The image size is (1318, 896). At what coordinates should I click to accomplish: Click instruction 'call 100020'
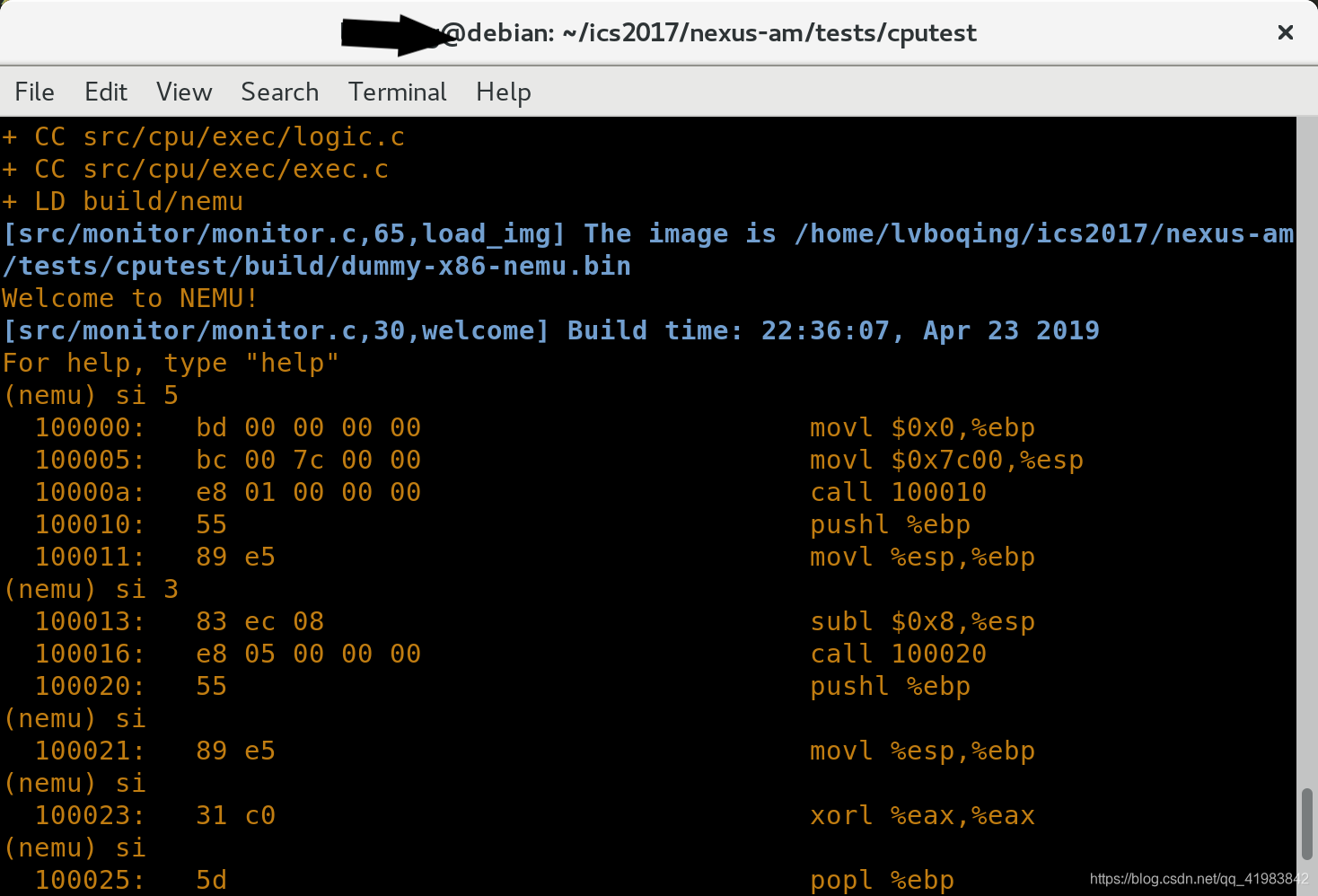898,654
